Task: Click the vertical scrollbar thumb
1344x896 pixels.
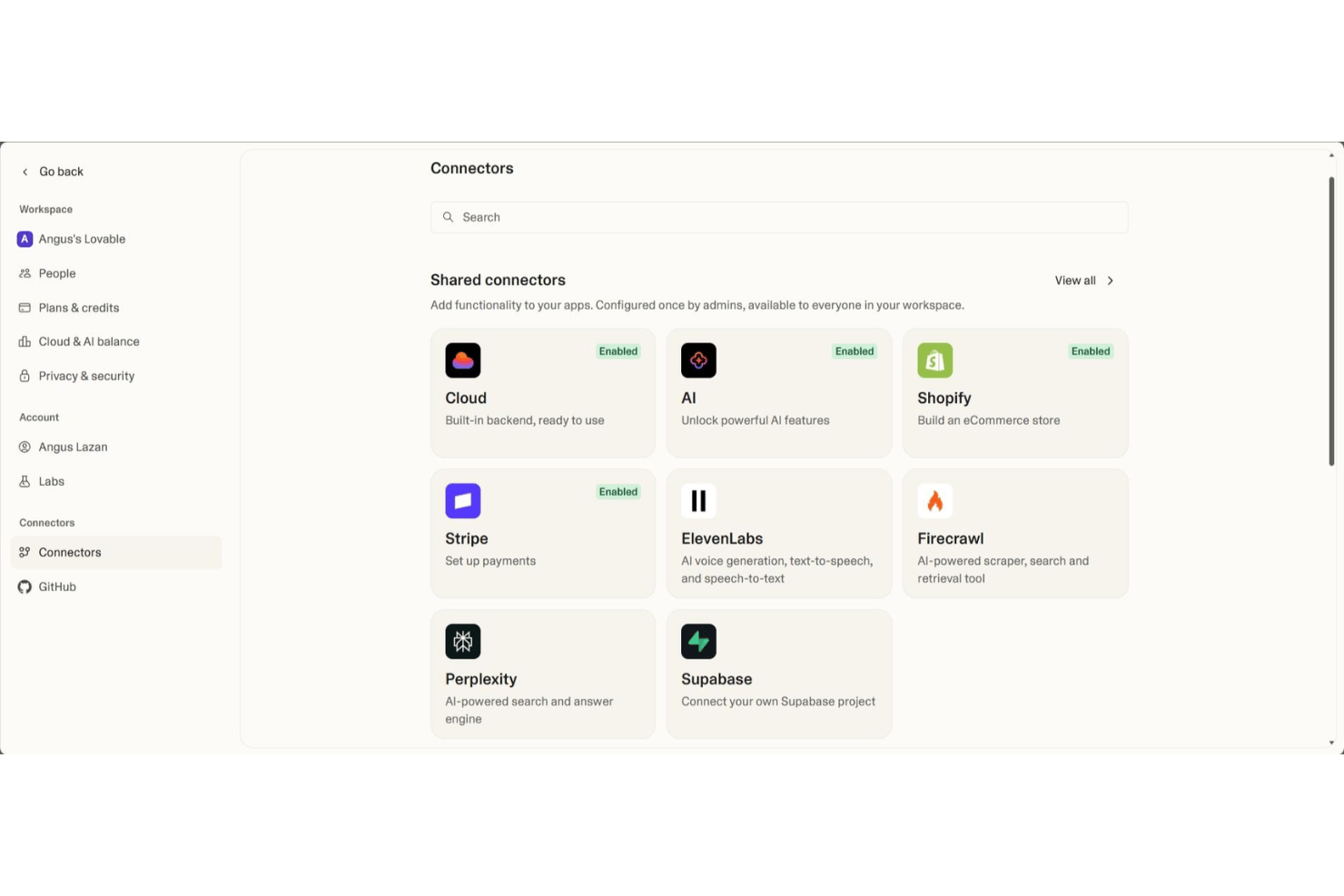Action: click(x=1331, y=321)
